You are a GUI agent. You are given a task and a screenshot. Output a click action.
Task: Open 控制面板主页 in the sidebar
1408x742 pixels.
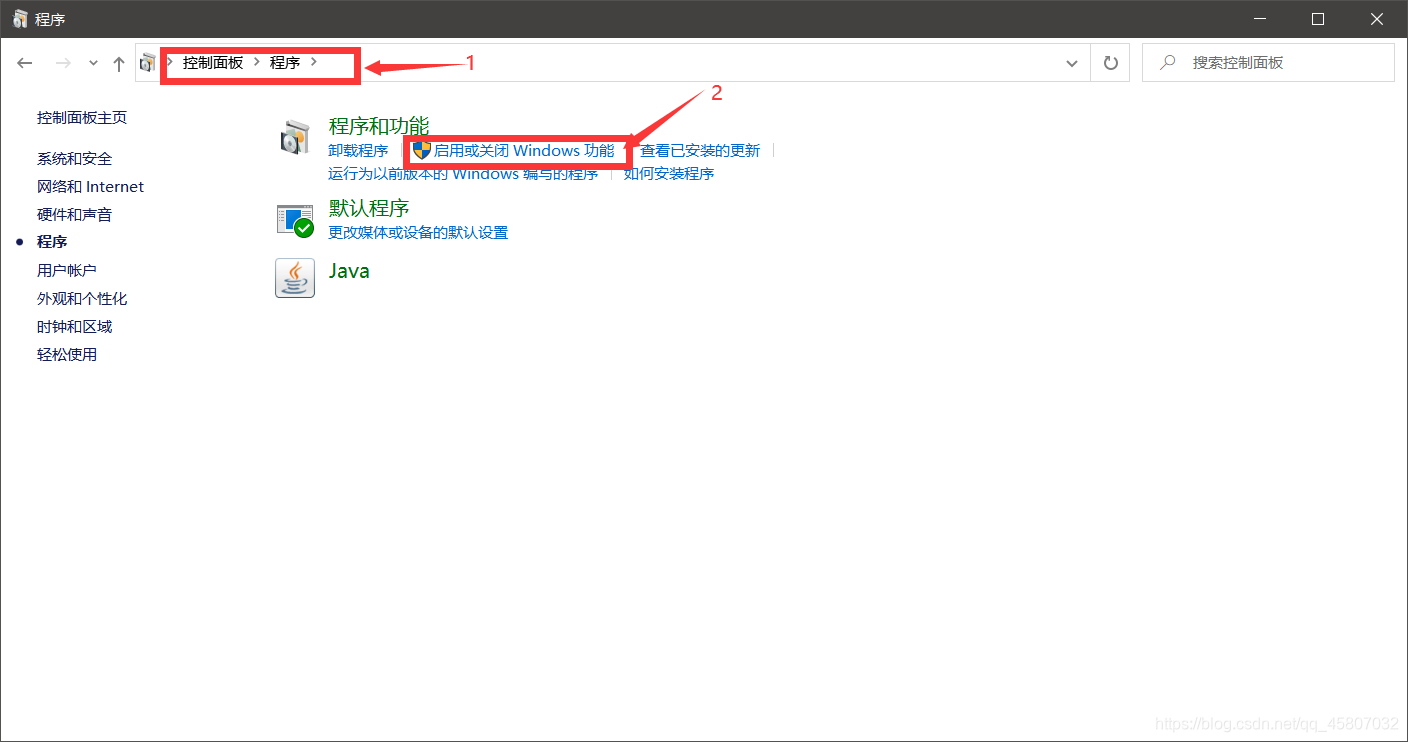(x=82, y=117)
